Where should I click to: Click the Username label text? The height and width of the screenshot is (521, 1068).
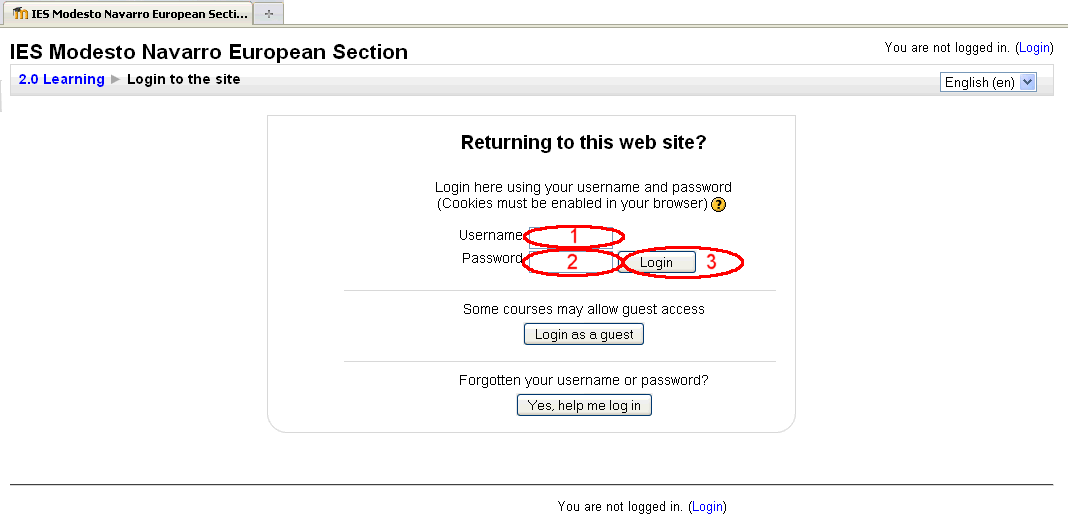click(x=491, y=235)
